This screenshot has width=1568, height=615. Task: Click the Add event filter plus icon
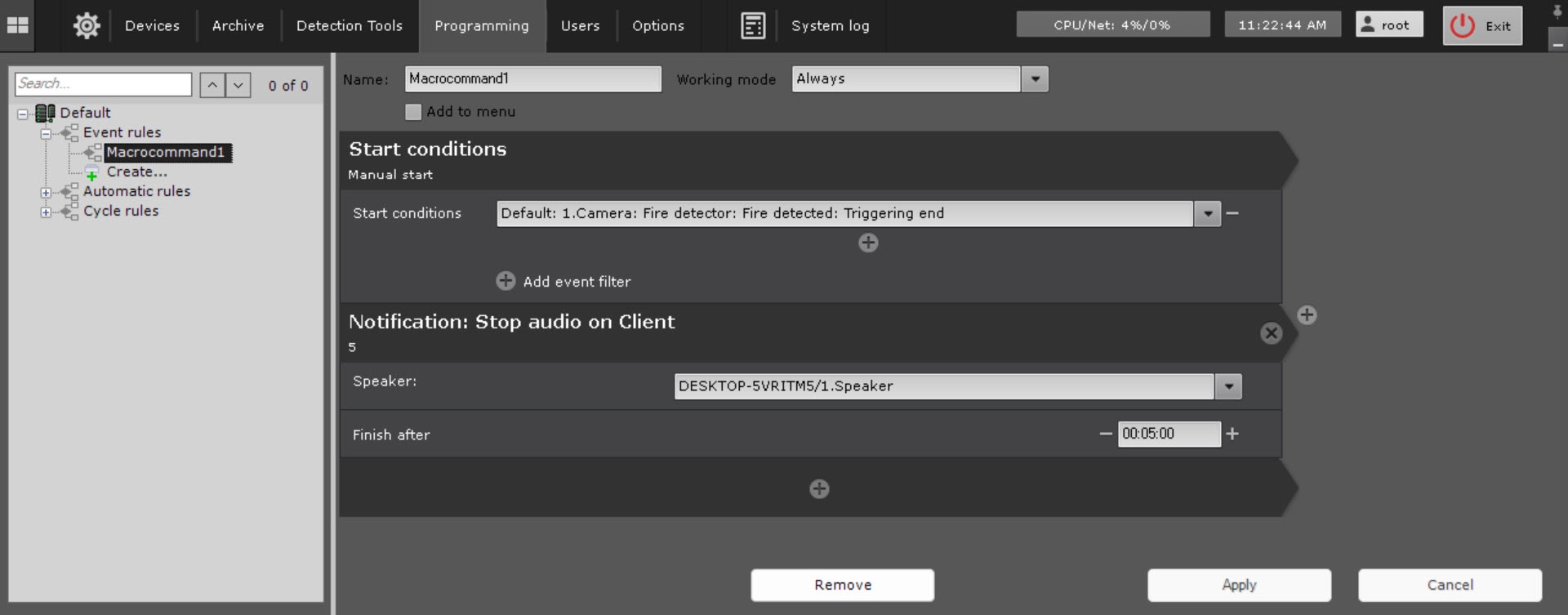tap(506, 281)
